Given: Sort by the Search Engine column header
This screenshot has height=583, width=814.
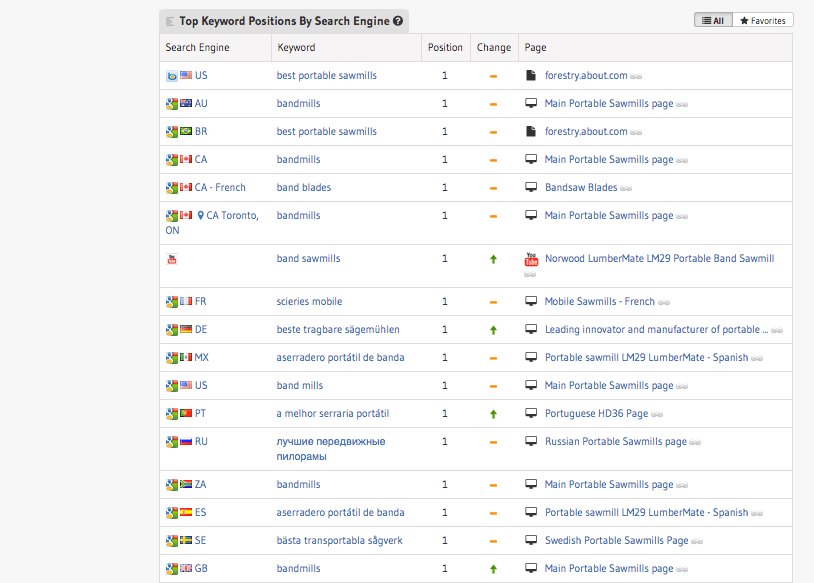Looking at the screenshot, I should pos(198,48).
